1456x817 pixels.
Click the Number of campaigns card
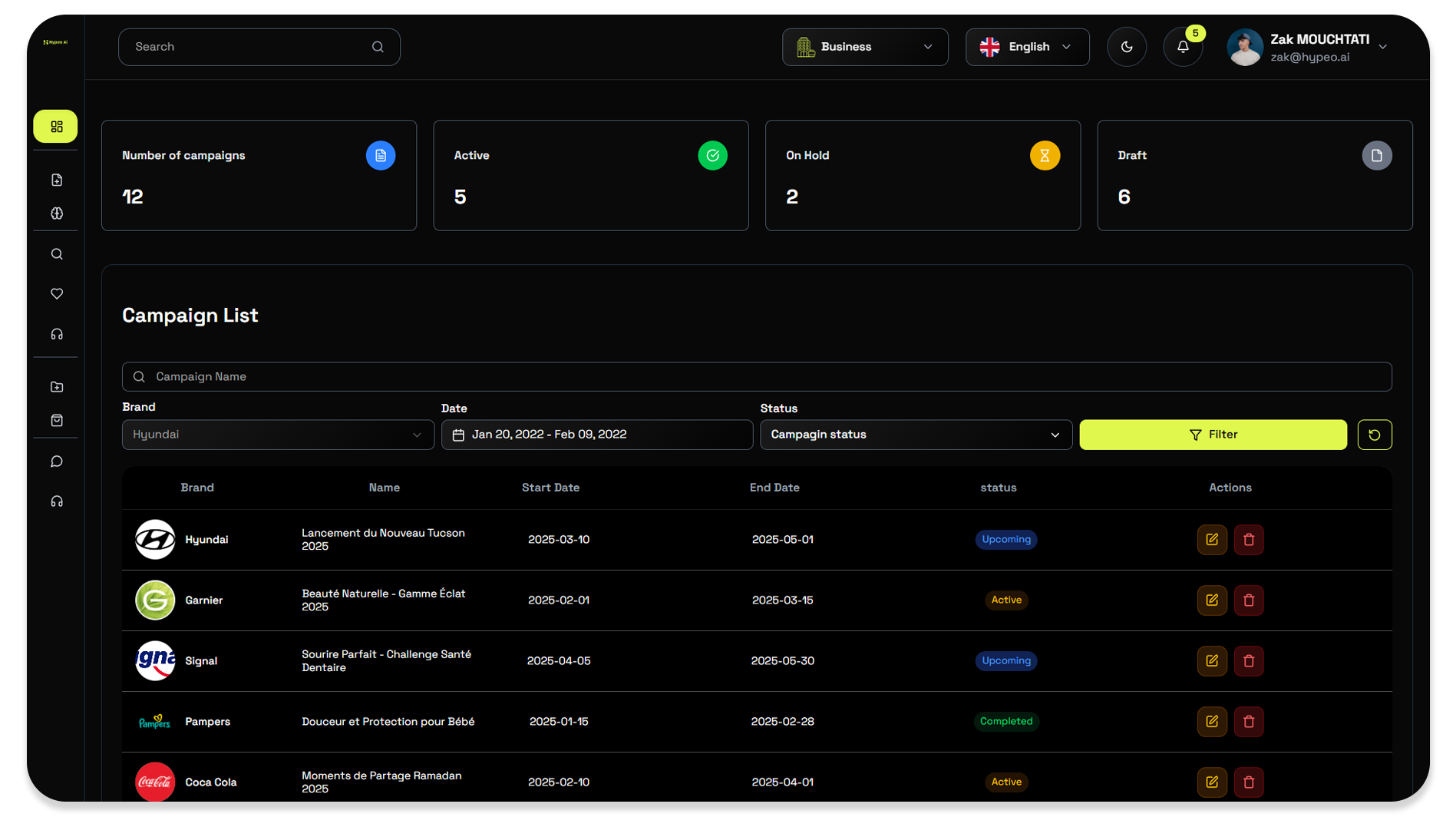point(259,176)
